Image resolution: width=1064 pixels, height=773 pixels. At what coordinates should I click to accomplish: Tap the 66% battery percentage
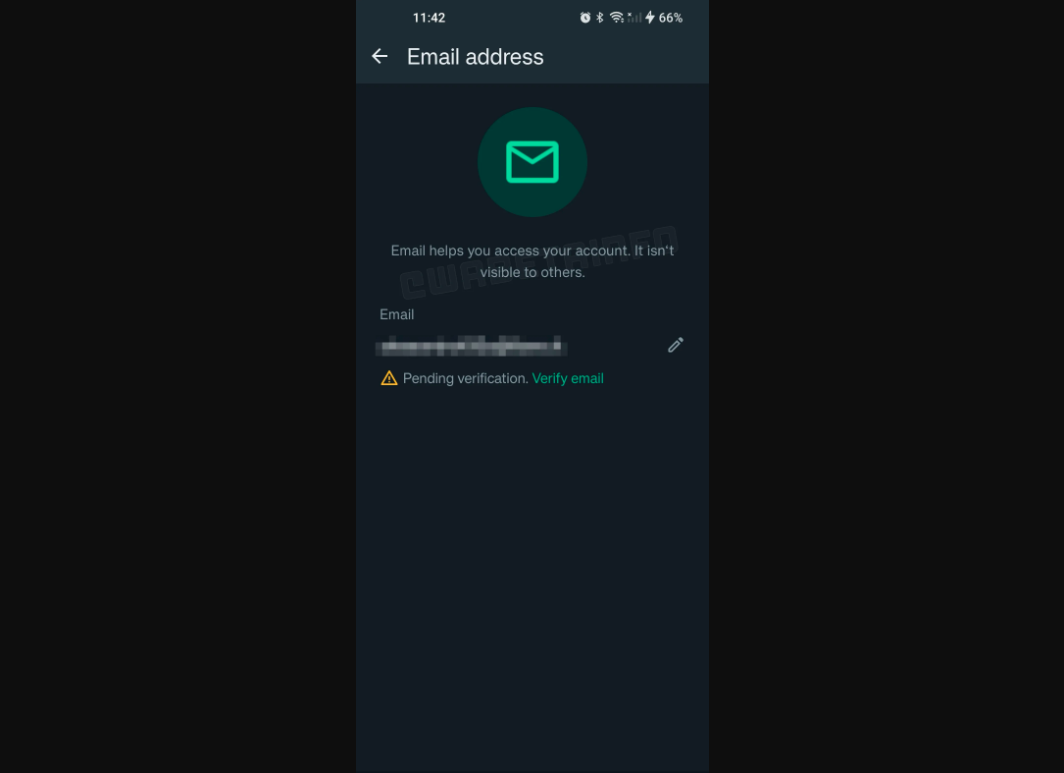click(670, 18)
